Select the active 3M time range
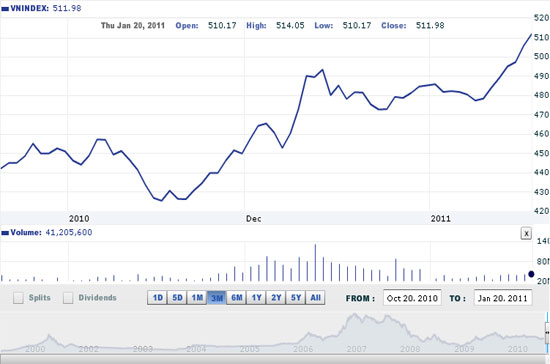The image size is (550, 364). (x=217, y=298)
